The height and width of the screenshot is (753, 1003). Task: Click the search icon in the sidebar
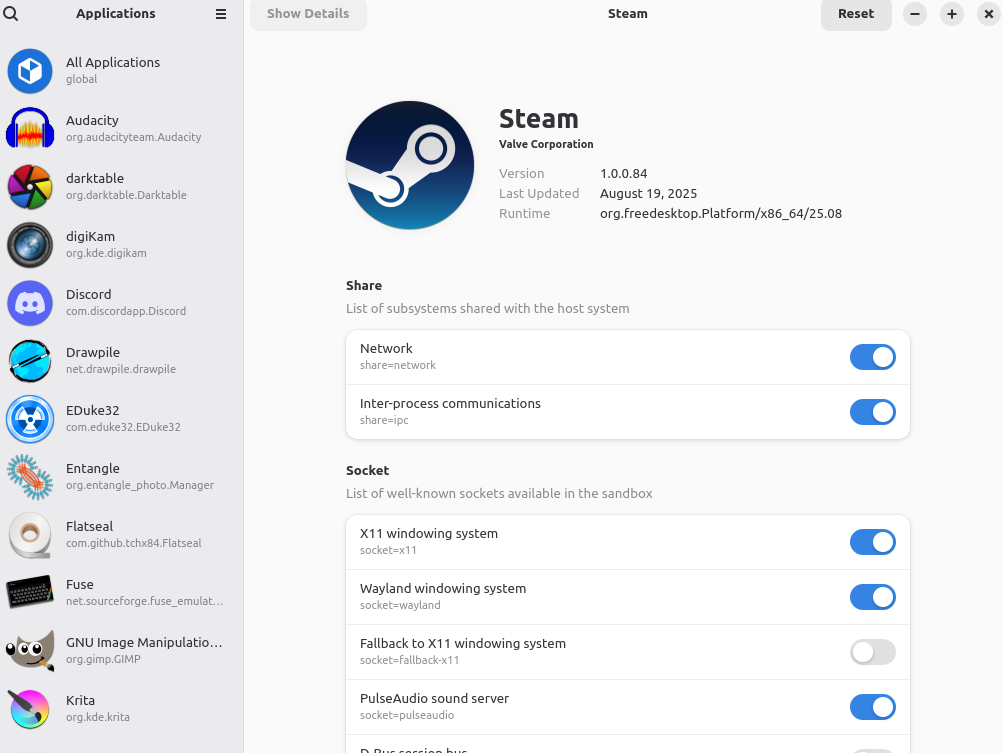point(11,14)
